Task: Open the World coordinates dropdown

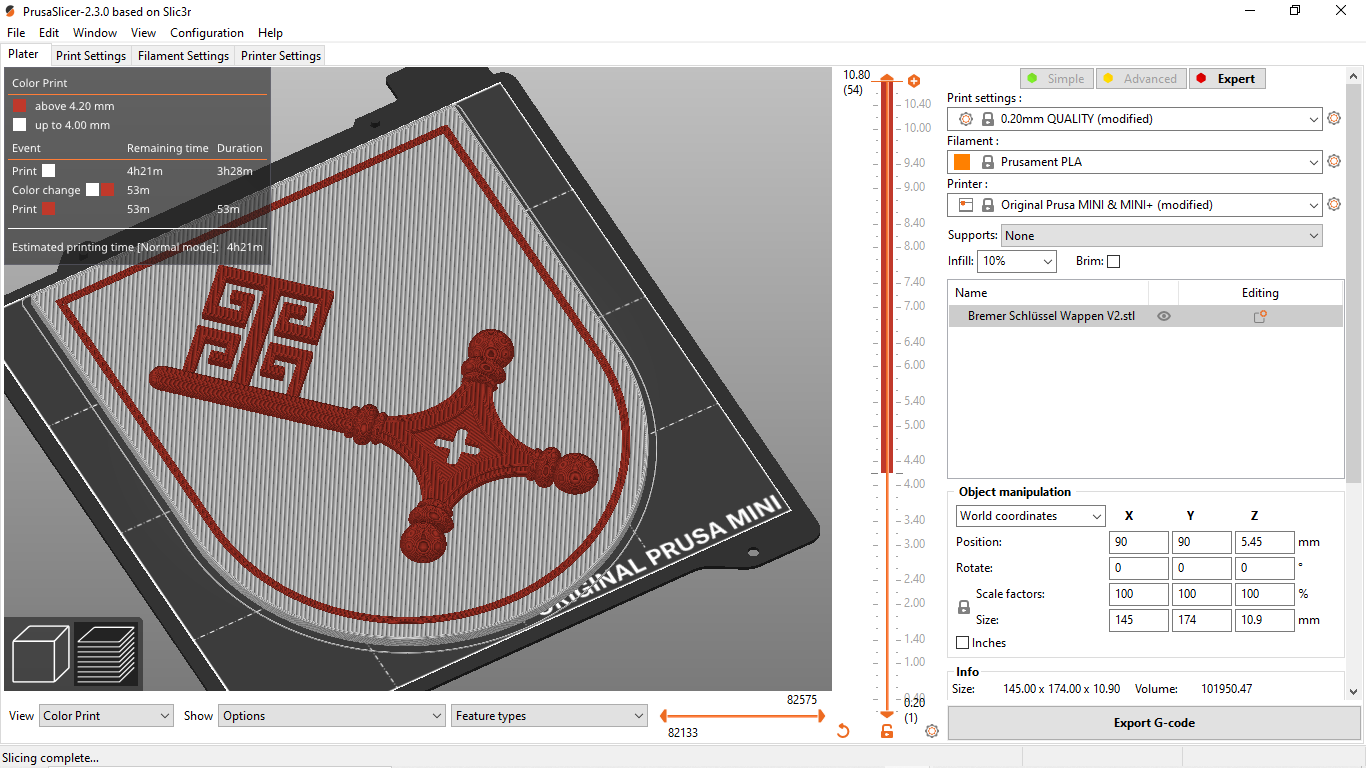Action: pyautogui.click(x=1029, y=515)
